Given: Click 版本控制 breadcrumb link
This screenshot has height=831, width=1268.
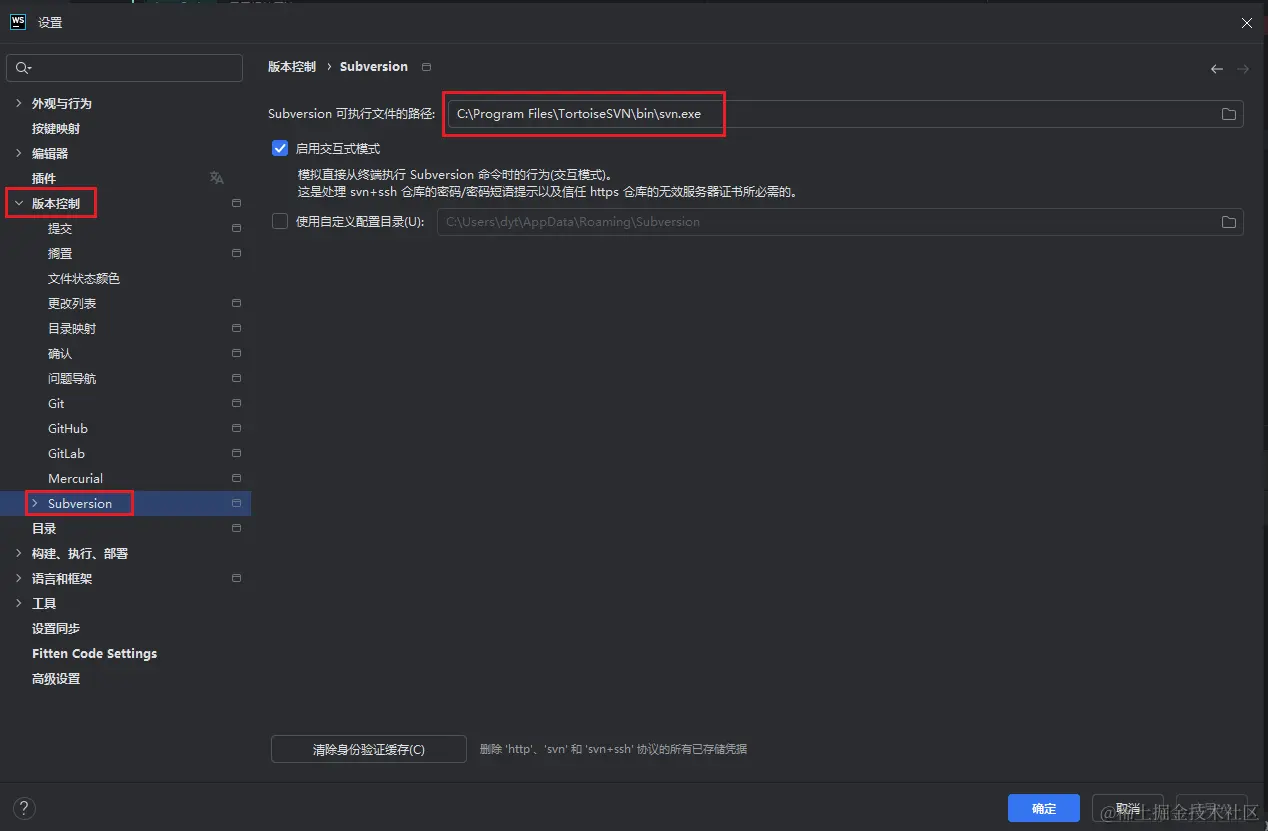Looking at the screenshot, I should point(292,67).
